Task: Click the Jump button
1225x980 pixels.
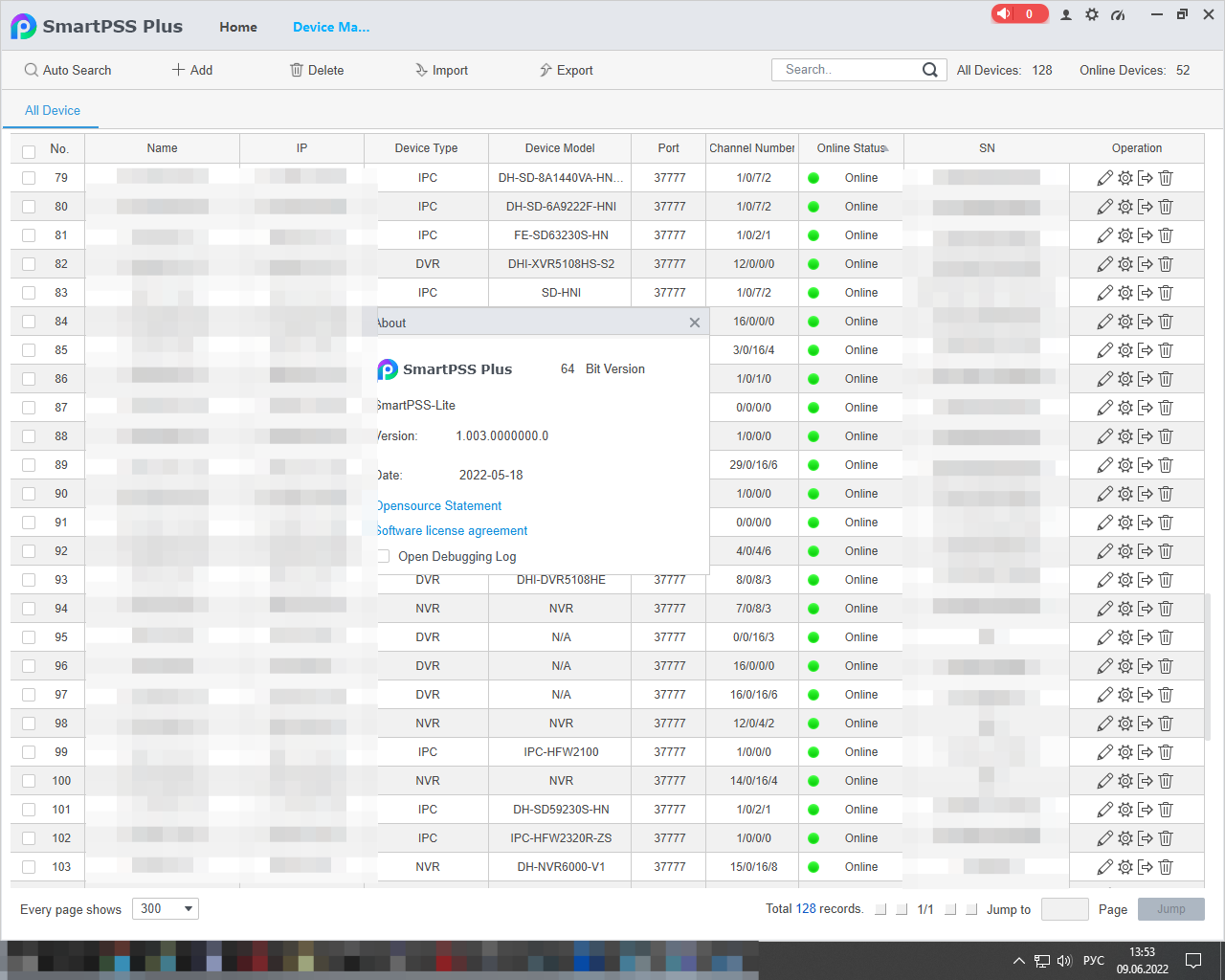Action: (1171, 909)
